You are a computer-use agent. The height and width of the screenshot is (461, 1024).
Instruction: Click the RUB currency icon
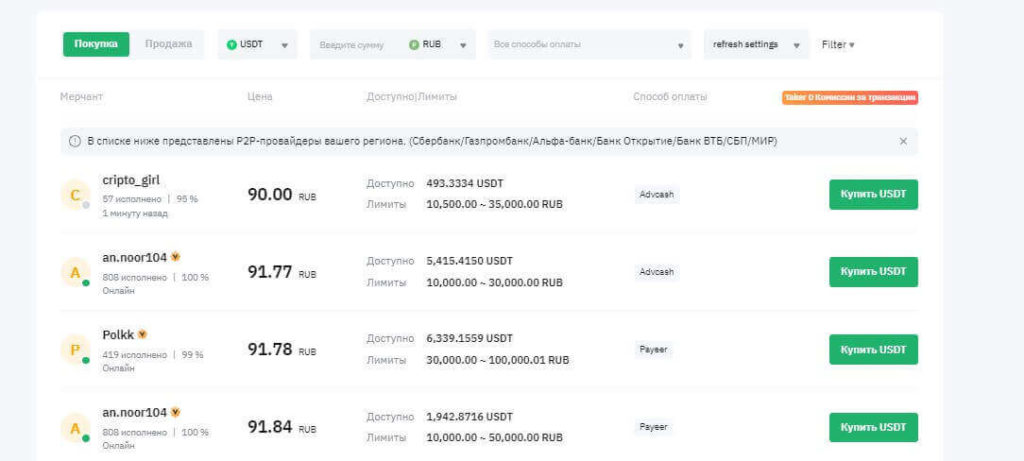[x=414, y=45]
